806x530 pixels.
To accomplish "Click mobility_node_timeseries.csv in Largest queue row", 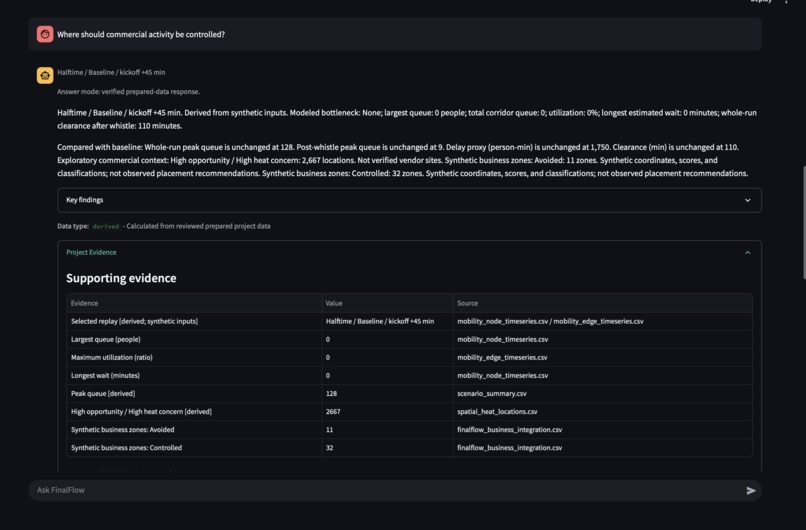I will (x=502, y=339).
